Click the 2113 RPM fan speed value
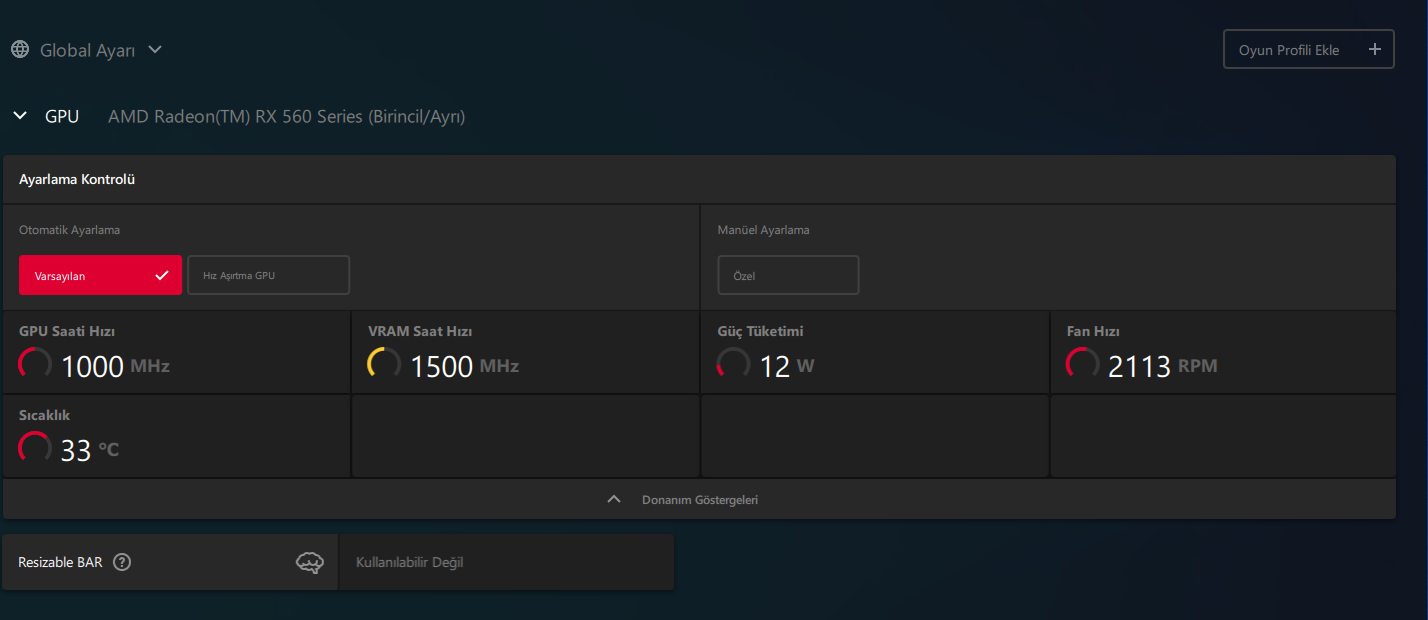Viewport: 1428px width, 620px height. (x=1162, y=366)
